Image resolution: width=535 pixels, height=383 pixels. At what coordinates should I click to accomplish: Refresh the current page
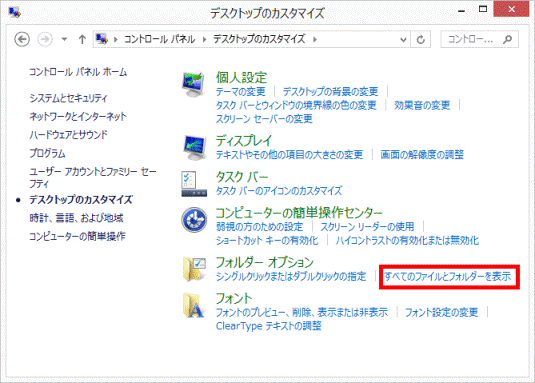421,40
